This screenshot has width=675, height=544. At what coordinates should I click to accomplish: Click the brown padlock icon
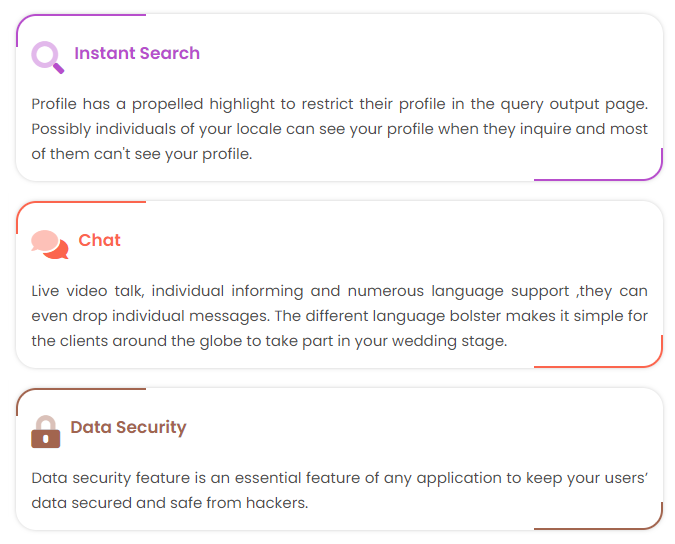tap(45, 431)
